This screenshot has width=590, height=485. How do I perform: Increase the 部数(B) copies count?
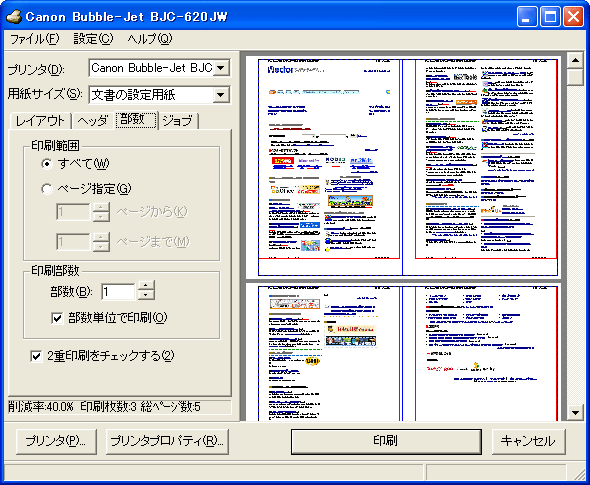pos(146,286)
